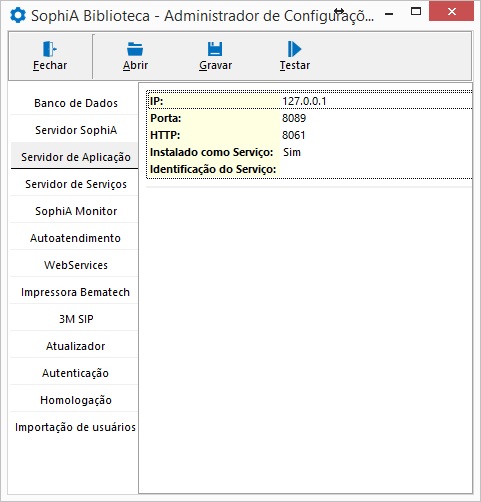Click the gear icon in title bar
This screenshot has height=502, width=481.
click(18, 15)
